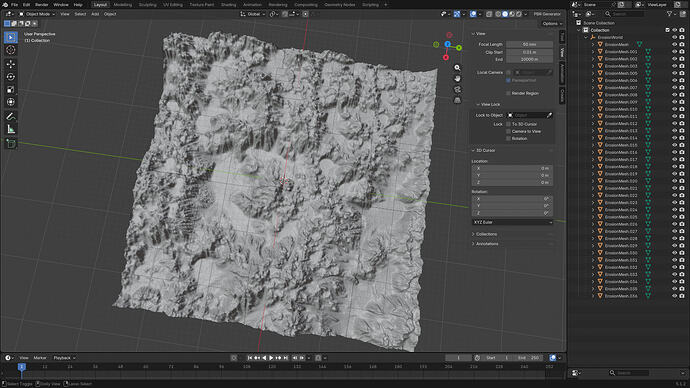Open the Global transform orientation dropdown

(x=253, y=14)
